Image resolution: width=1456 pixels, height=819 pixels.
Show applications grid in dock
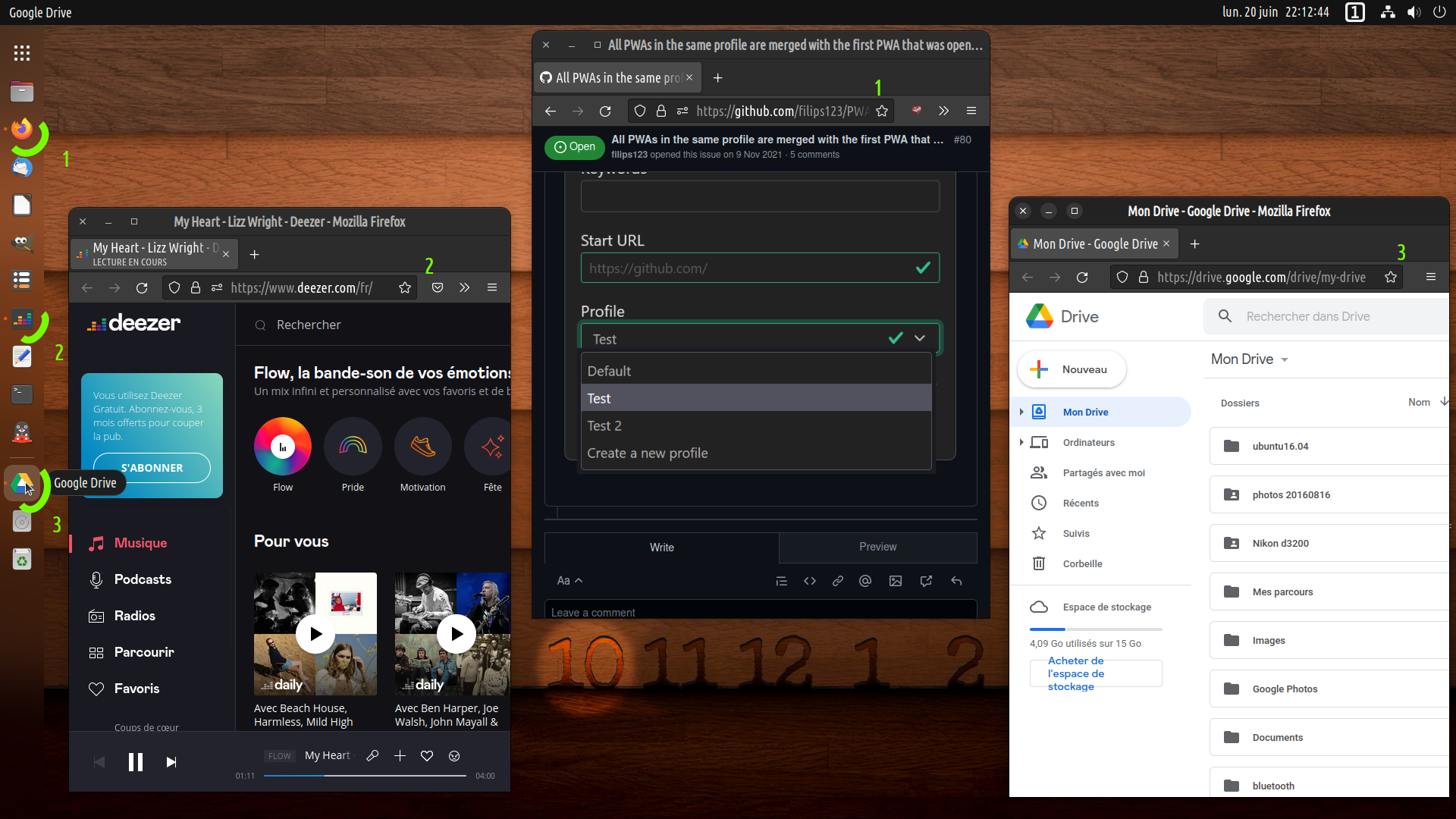click(22, 53)
